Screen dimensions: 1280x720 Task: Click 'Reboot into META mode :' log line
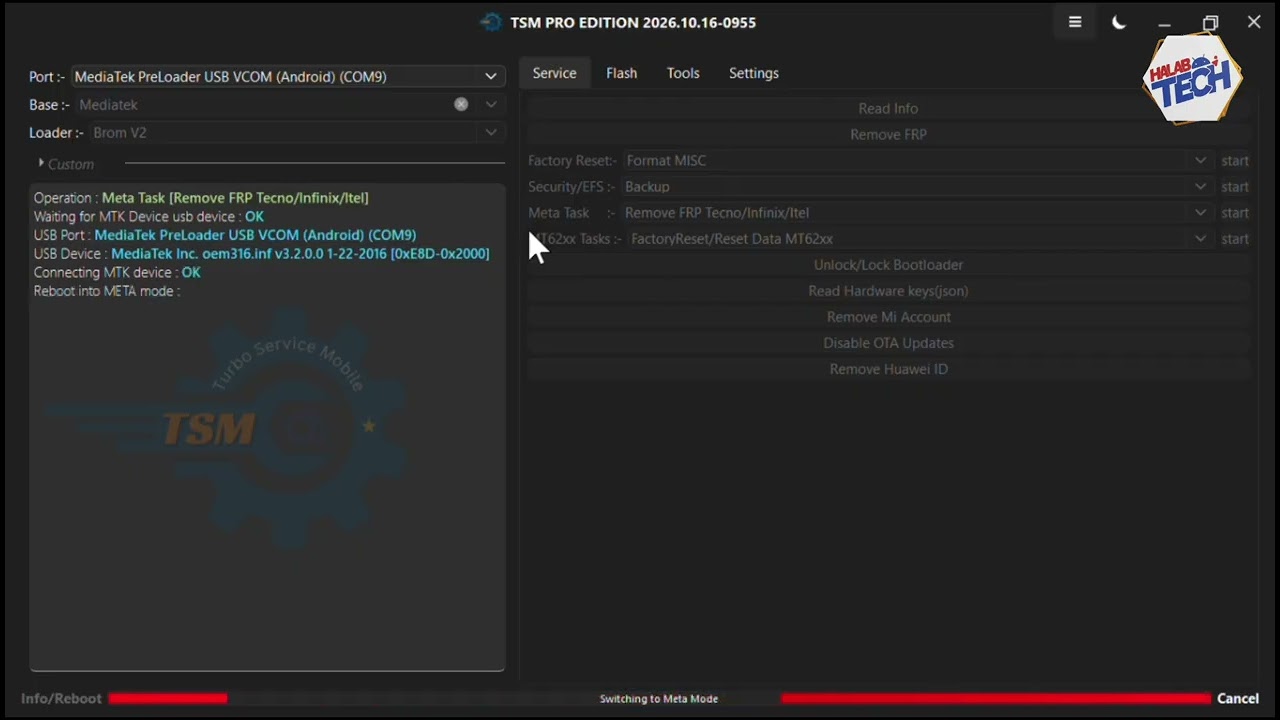[107, 291]
